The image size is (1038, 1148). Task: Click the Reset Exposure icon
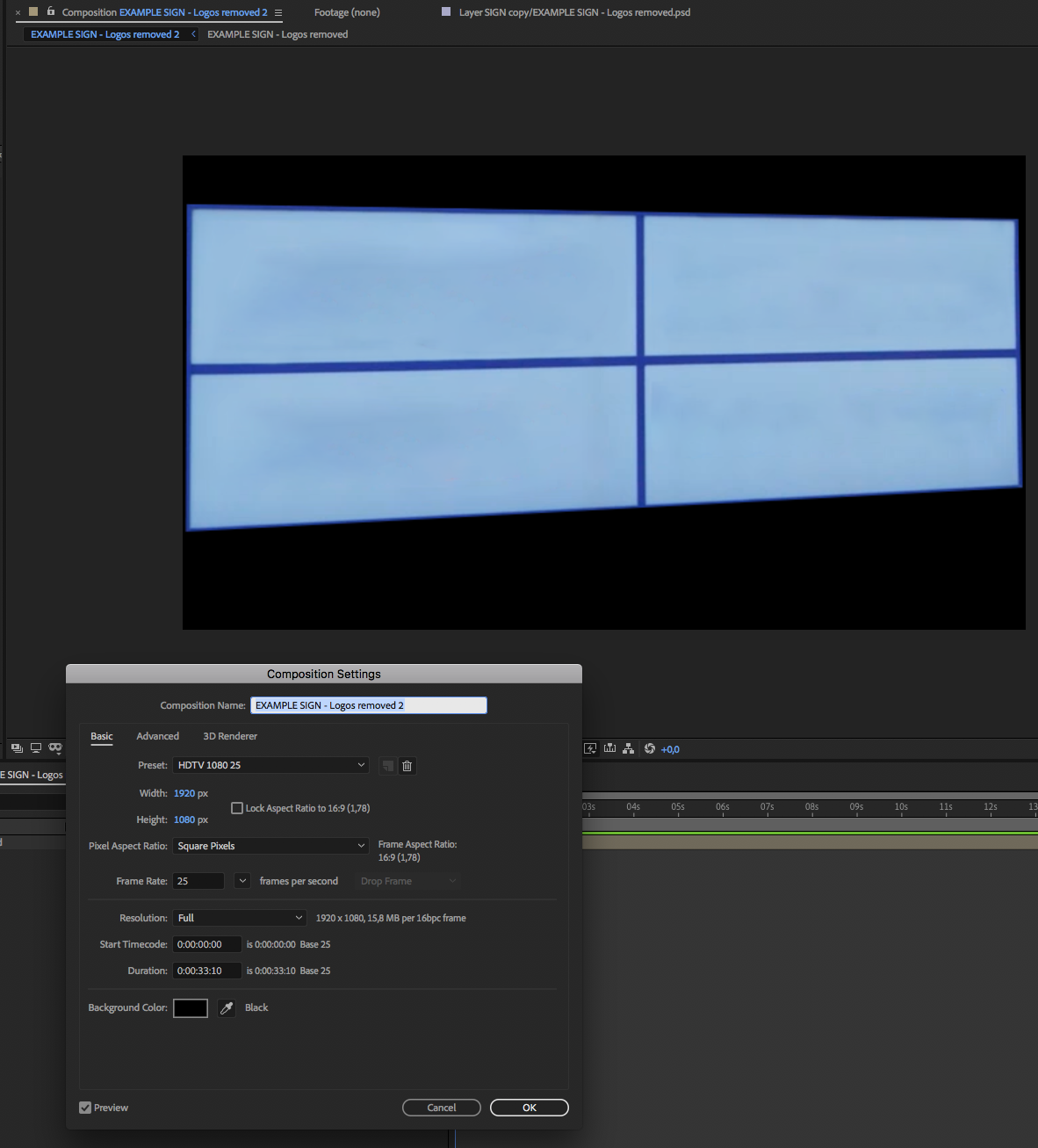point(650,748)
